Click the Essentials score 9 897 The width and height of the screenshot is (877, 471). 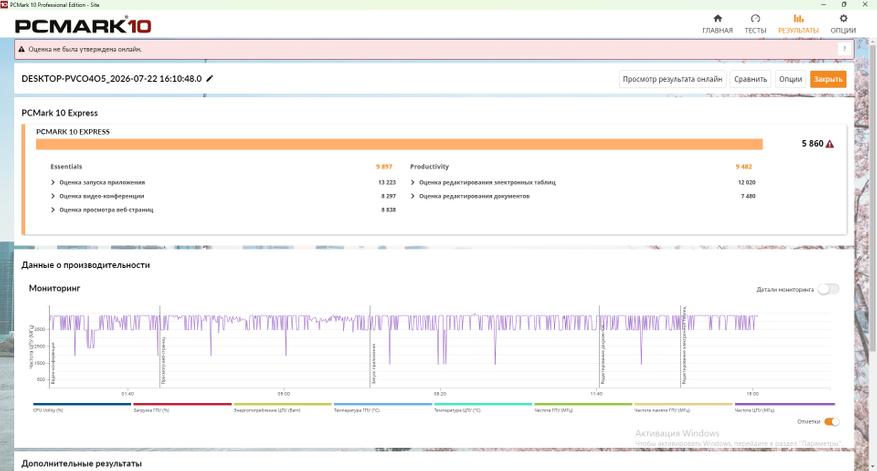point(384,167)
